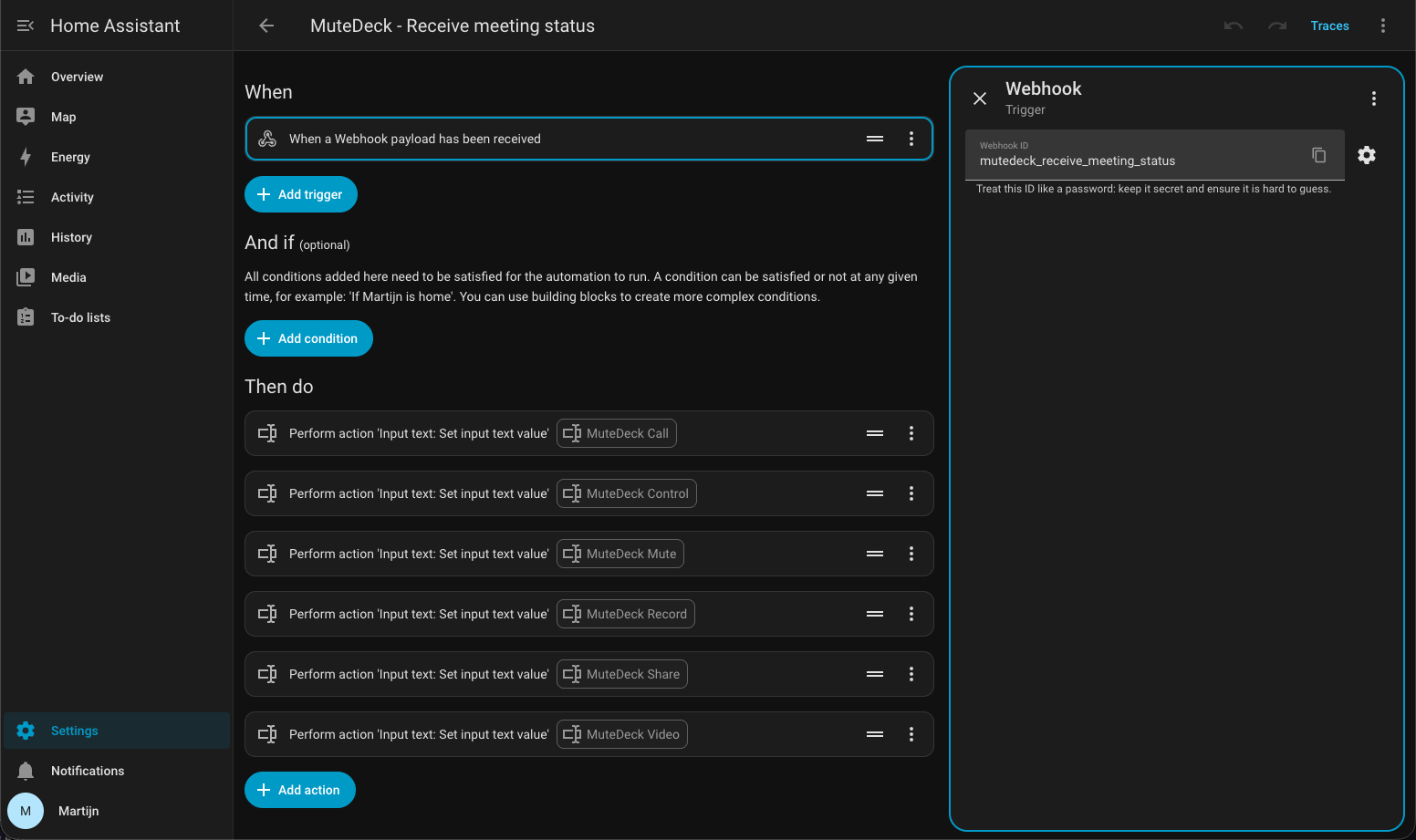Open the Webhook trigger row options menu
This screenshot has width=1416, height=840.
click(911, 139)
